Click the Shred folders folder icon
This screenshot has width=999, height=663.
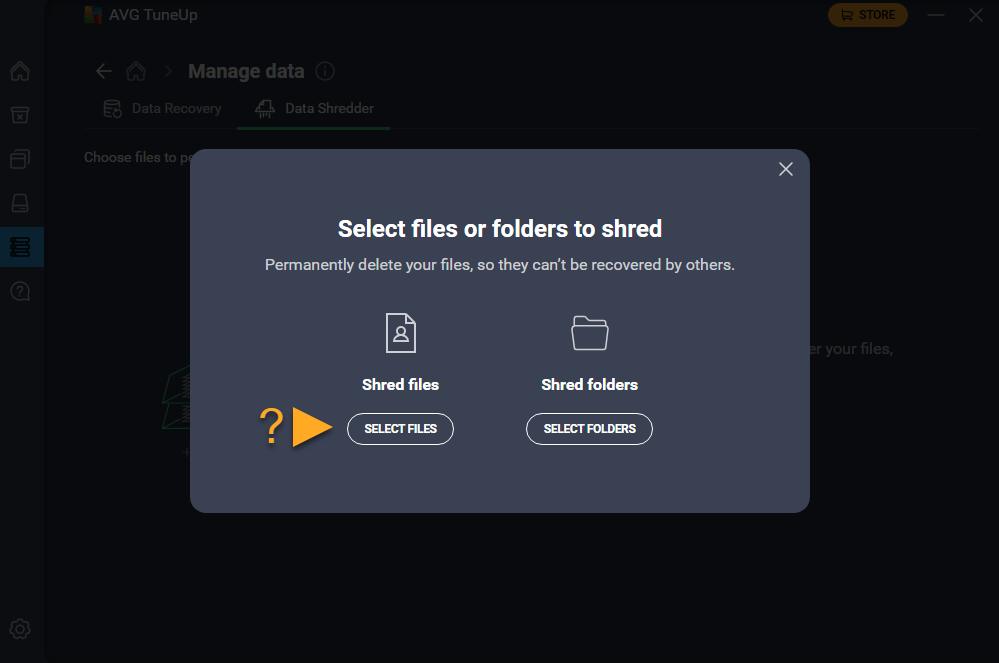pyautogui.click(x=590, y=332)
